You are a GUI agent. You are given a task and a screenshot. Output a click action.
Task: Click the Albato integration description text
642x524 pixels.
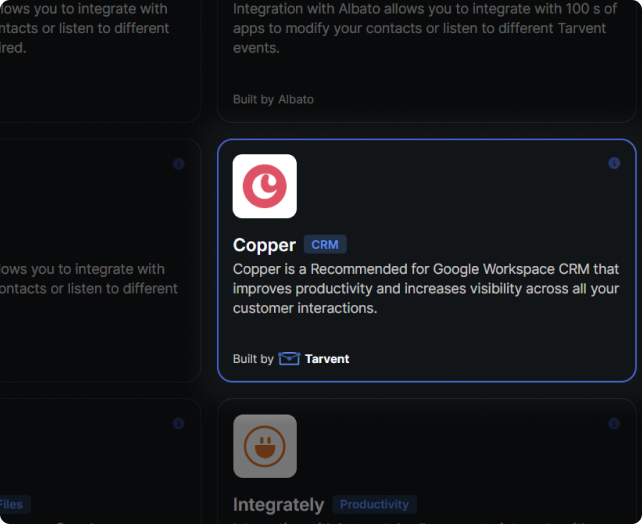click(x=420, y=28)
